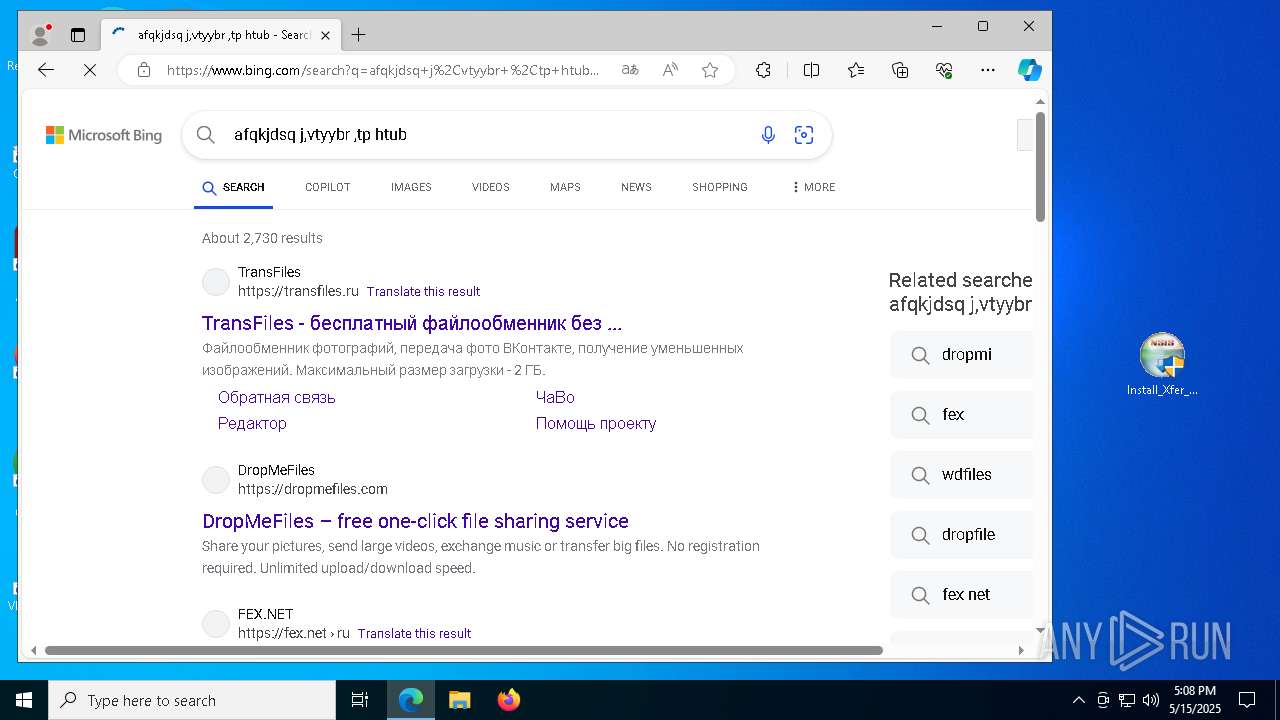1280x720 pixels.
Task: Open the Install_Xfer desktop shortcut
Action: click(1162, 365)
